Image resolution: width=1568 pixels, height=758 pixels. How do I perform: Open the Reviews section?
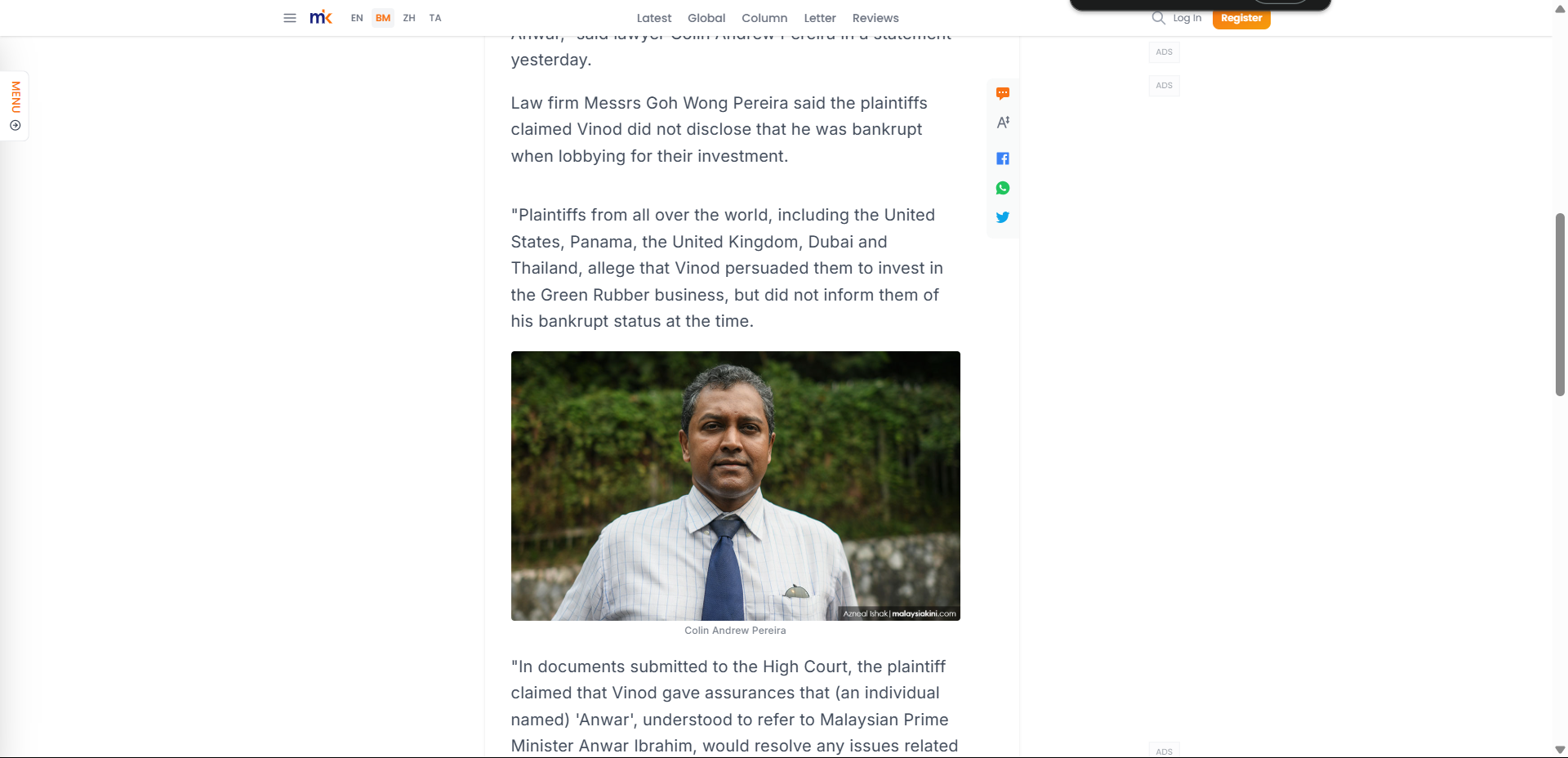tap(875, 18)
